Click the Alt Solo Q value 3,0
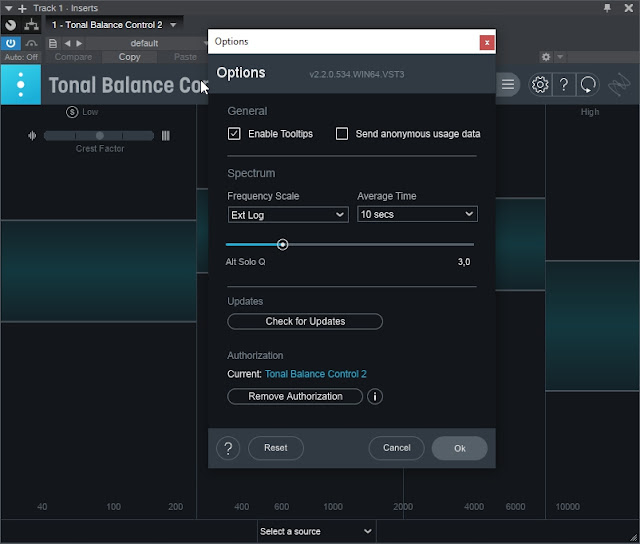640x544 pixels. point(464,262)
